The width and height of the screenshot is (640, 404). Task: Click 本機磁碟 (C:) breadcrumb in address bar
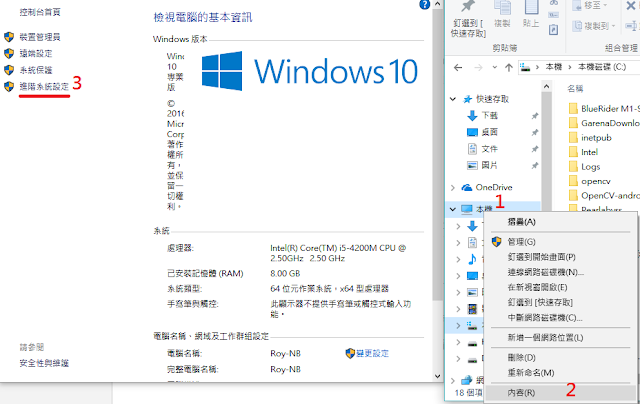[x=602, y=67]
